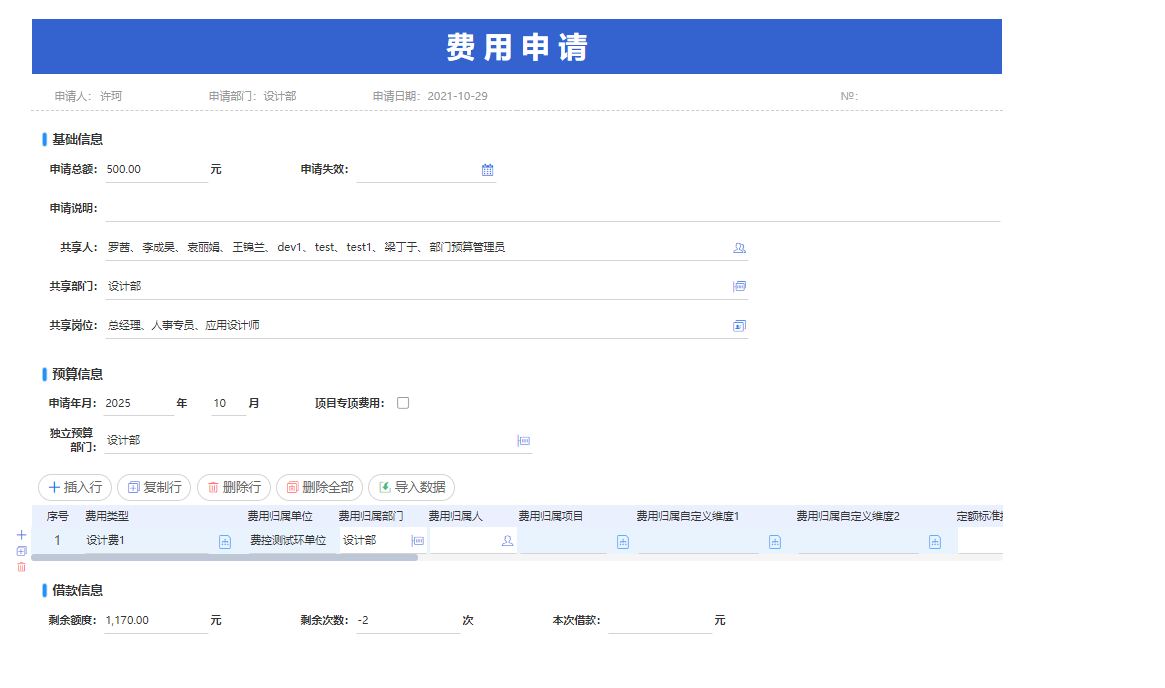Screen dimensions: 1165x688
Task: Open the 费用类型 picker icon in row 1
Action: (225, 542)
